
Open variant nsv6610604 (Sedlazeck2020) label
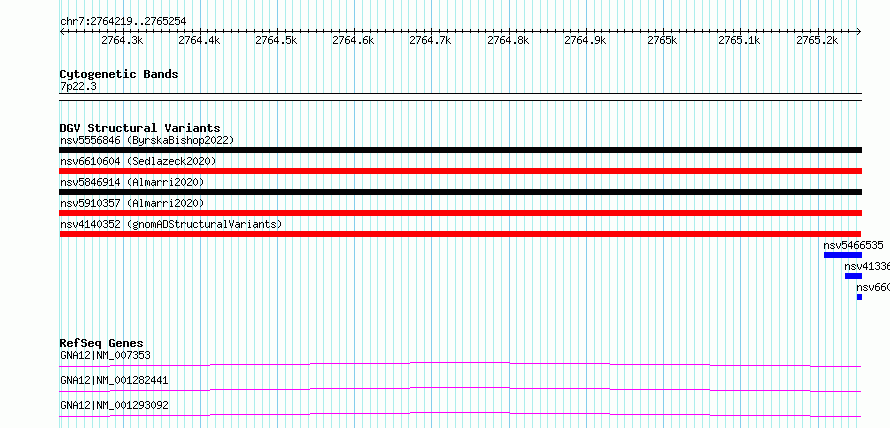138,161
